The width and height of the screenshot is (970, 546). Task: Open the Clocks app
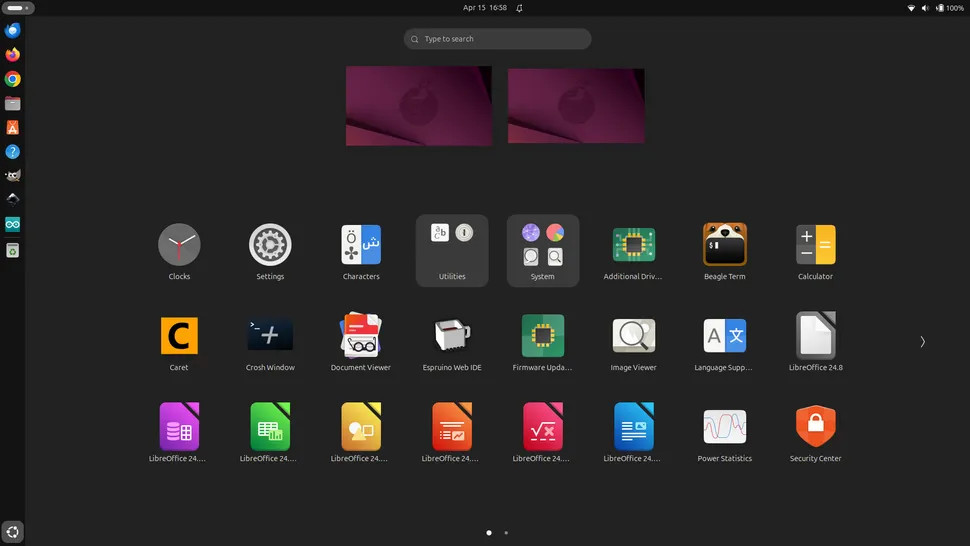point(179,245)
